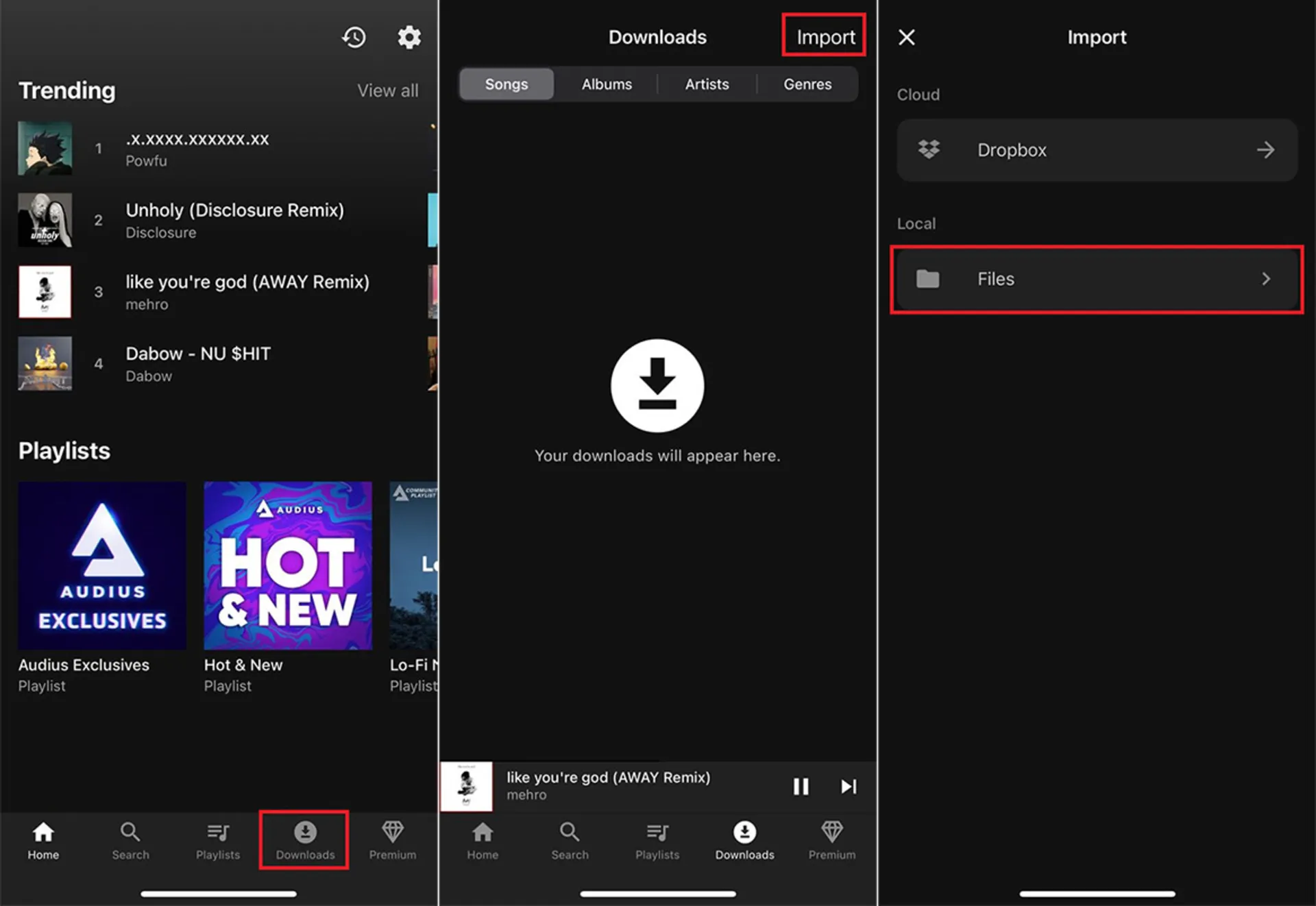
Task: Close the Import screen with X
Action: point(907,37)
